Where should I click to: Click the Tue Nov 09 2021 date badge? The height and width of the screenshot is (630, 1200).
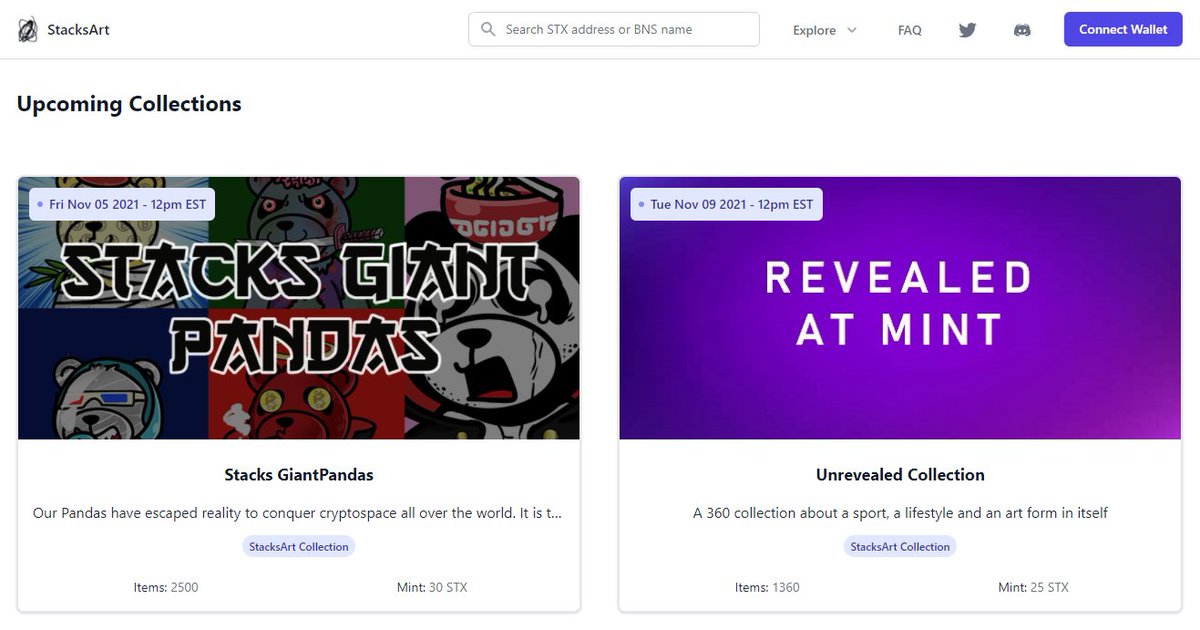[x=726, y=204]
